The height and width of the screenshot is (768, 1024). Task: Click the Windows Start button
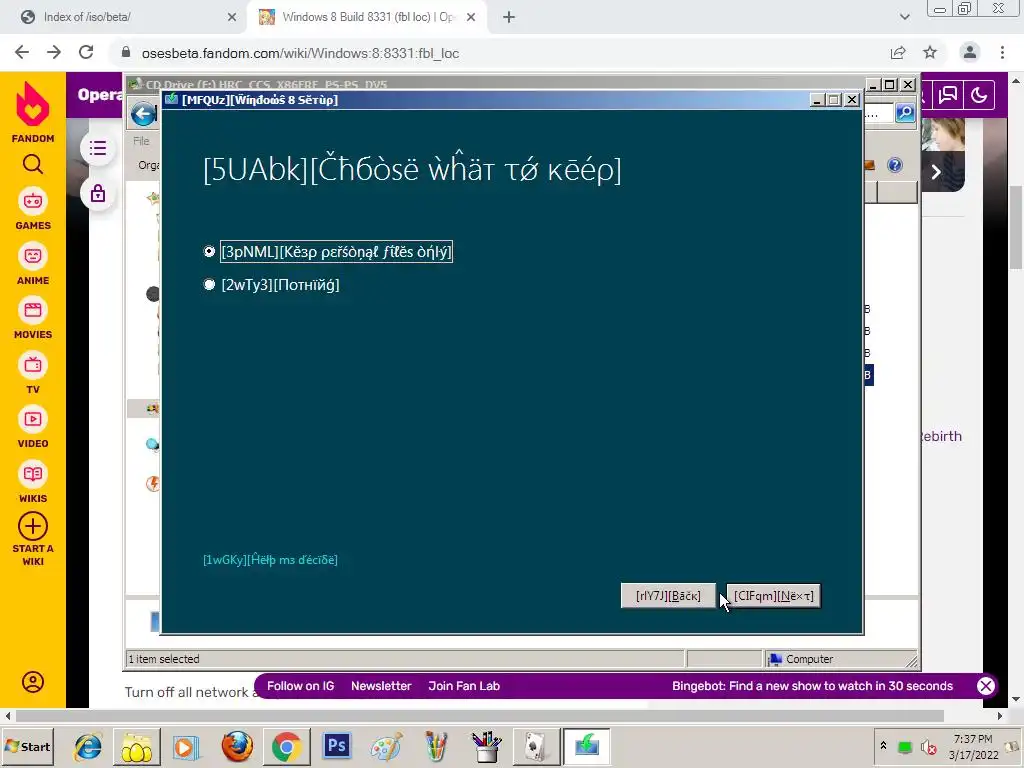point(27,746)
